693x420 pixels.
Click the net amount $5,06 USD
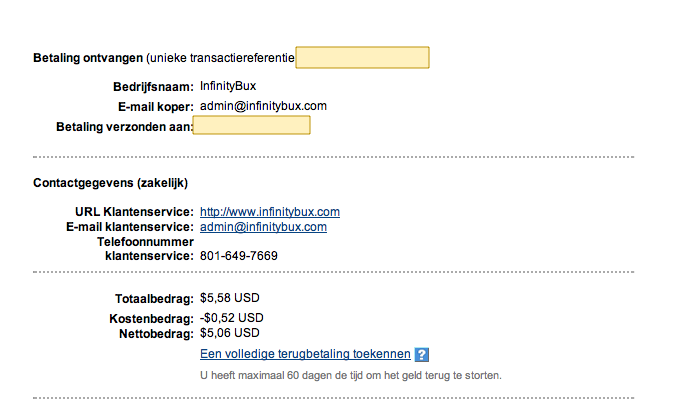(x=229, y=333)
